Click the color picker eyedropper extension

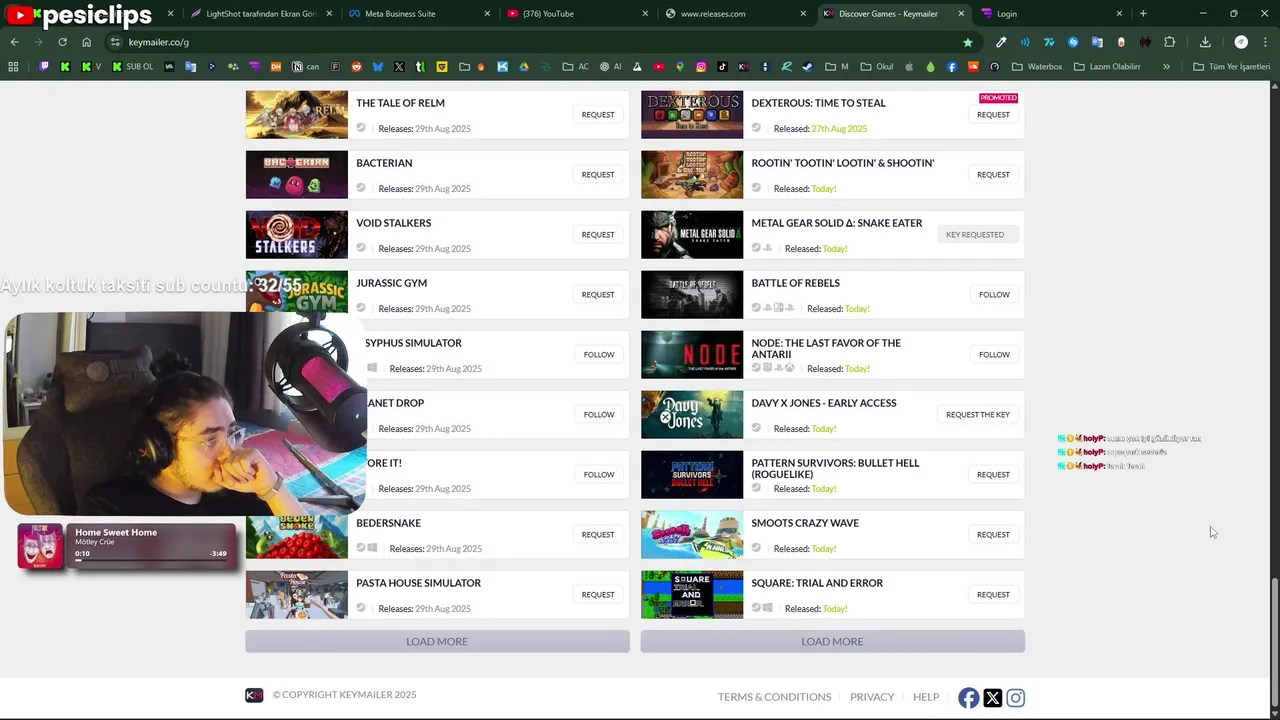coord(1001,42)
